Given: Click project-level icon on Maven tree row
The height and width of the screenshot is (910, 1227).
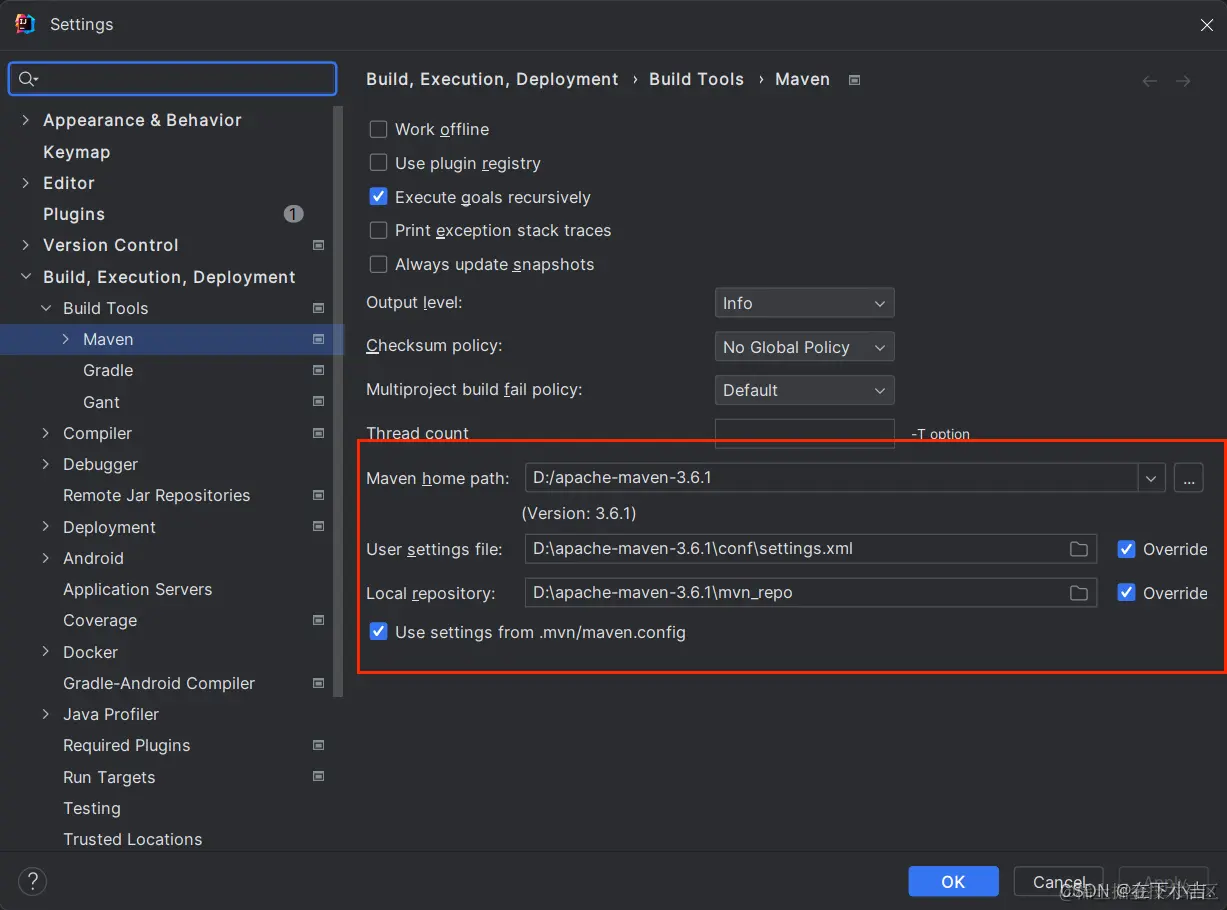Looking at the screenshot, I should tap(318, 339).
